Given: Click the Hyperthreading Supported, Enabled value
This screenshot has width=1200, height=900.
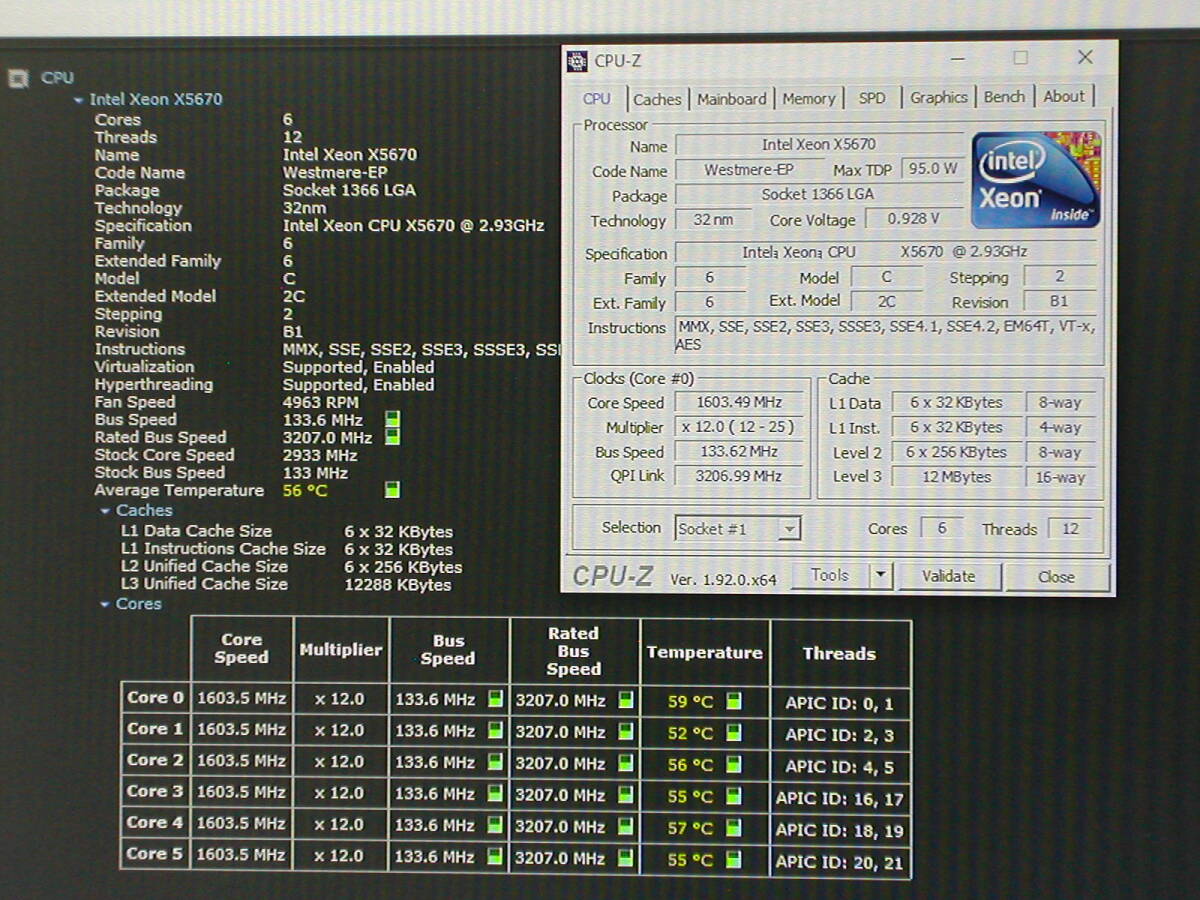Looking at the screenshot, I should [x=358, y=385].
